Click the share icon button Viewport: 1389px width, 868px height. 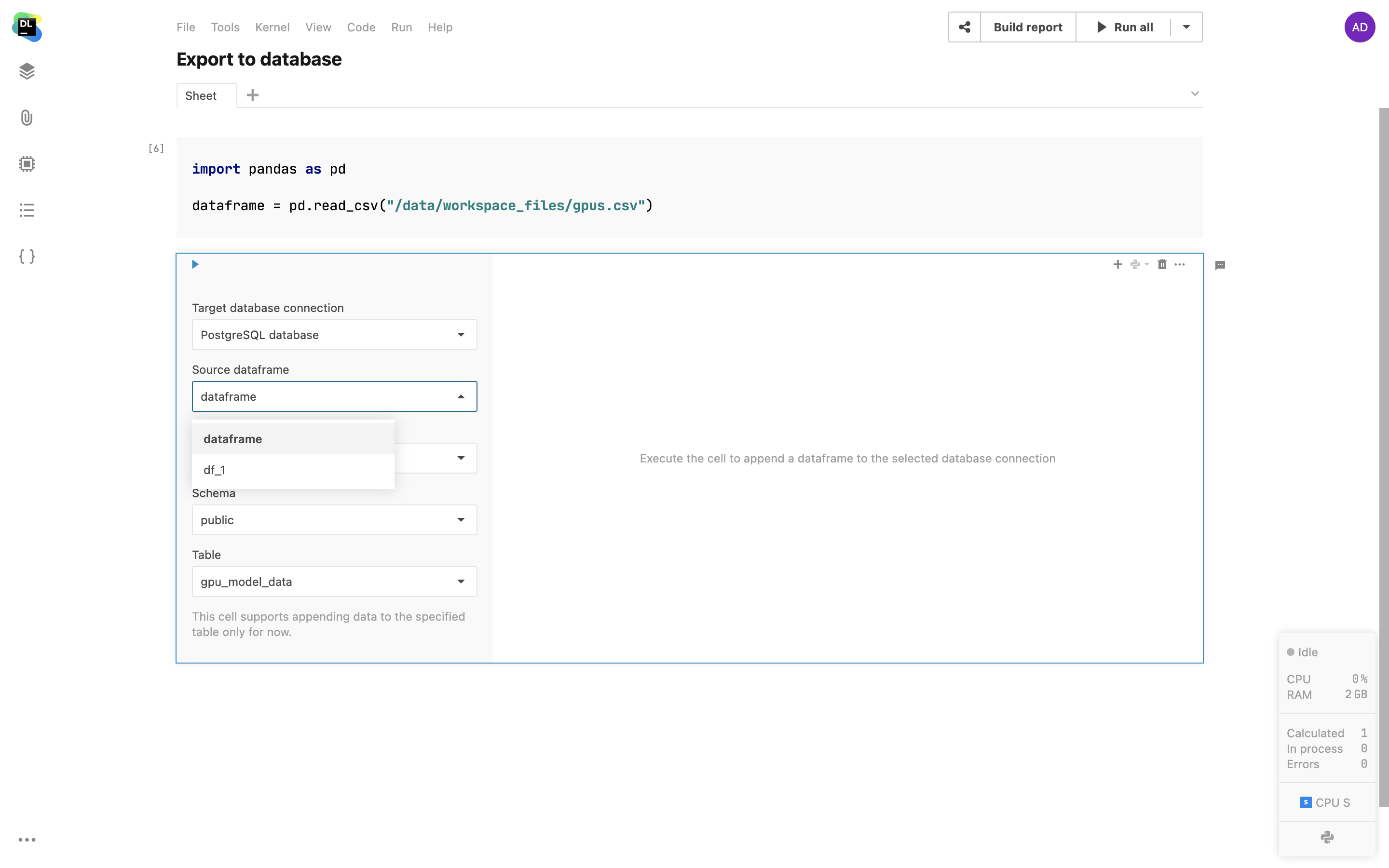click(964, 27)
